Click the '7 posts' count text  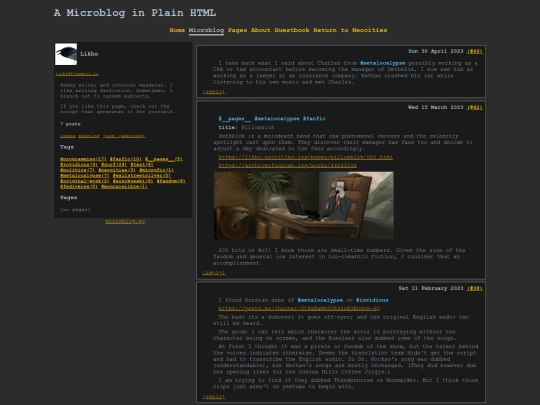(70, 124)
